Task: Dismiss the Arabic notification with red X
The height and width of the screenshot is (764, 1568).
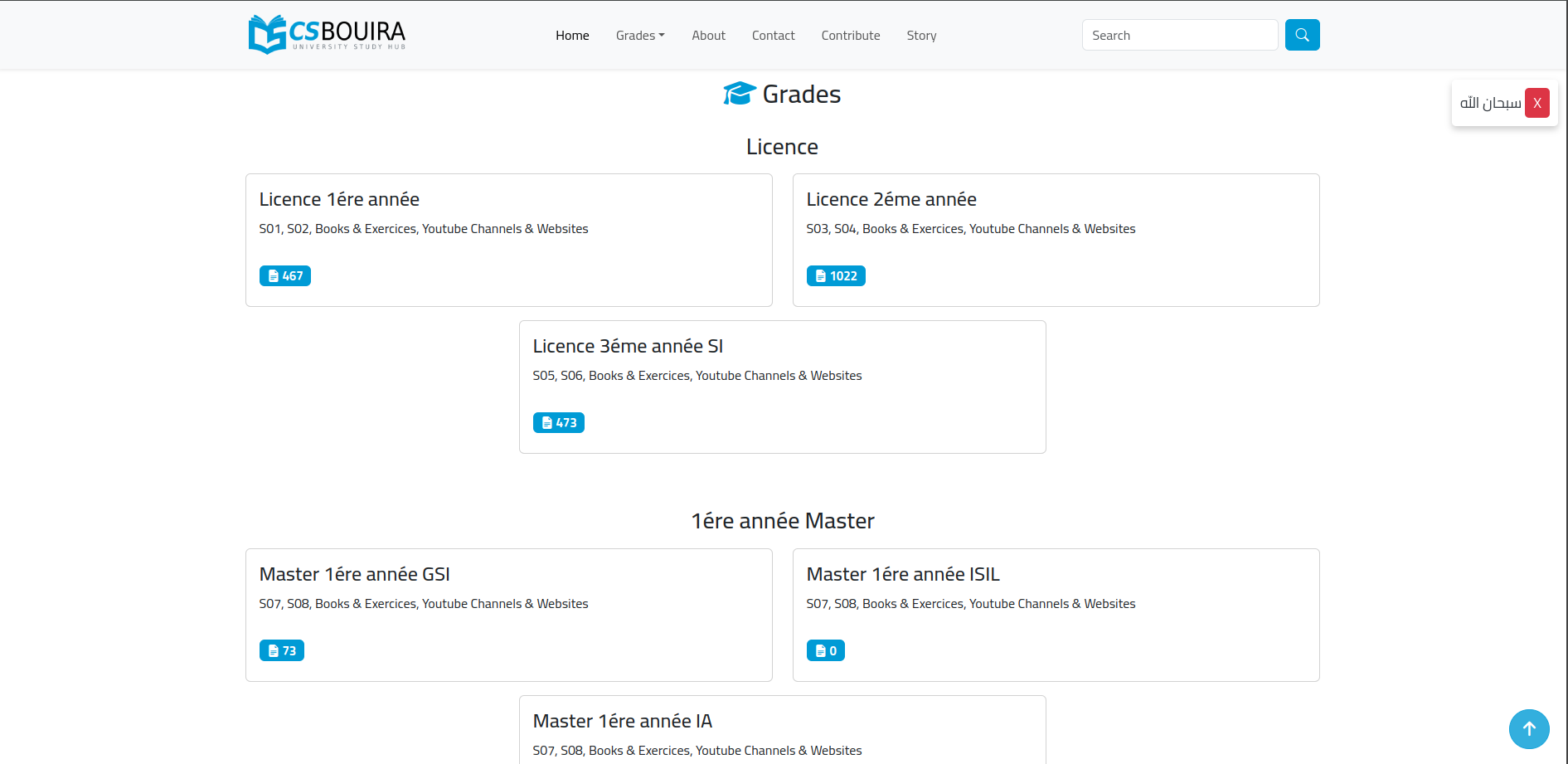Action: point(1536,103)
